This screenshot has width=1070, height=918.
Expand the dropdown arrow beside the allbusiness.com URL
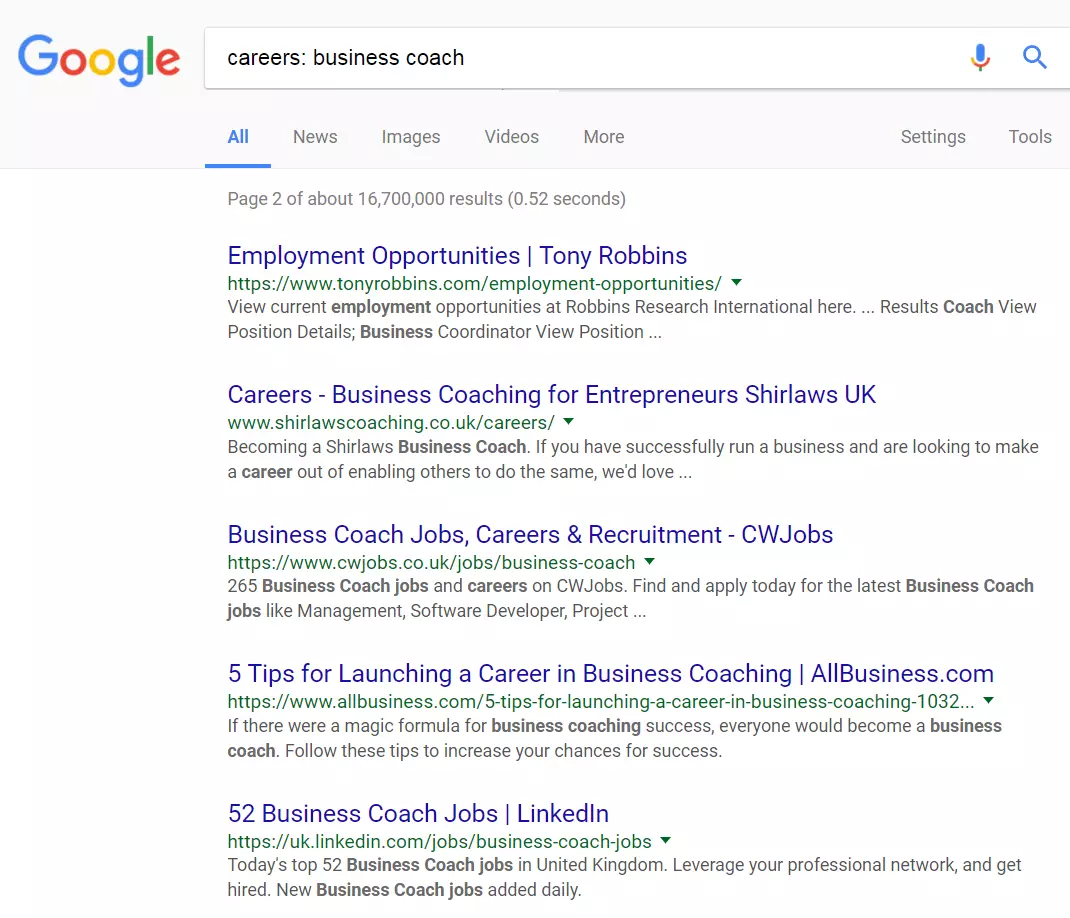click(x=988, y=700)
